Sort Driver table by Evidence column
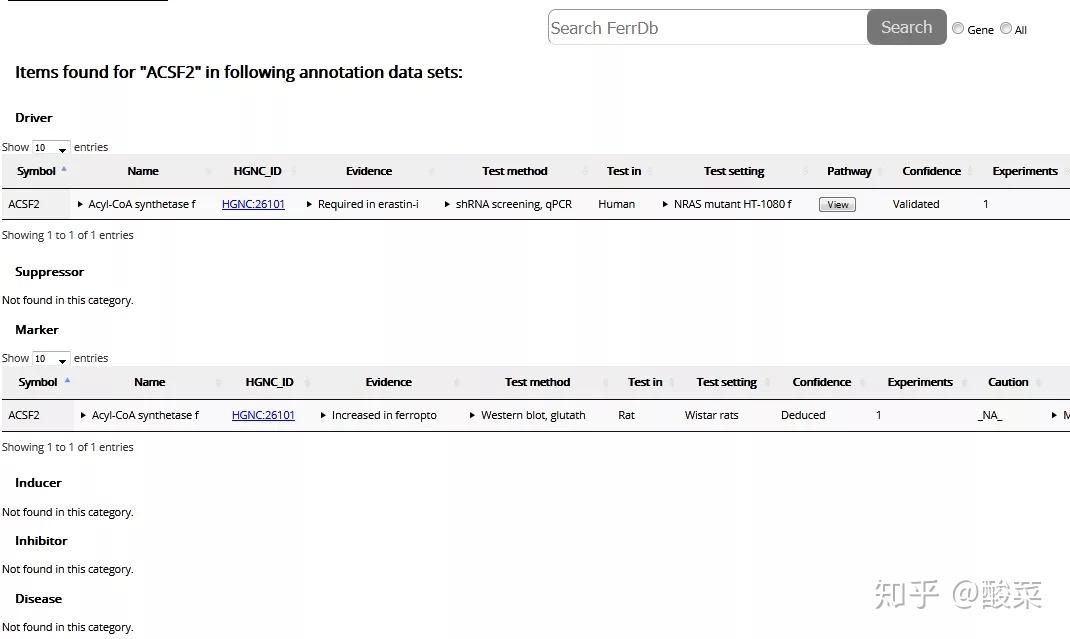This screenshot has width=1070, height=639. (x=369, y=171)
